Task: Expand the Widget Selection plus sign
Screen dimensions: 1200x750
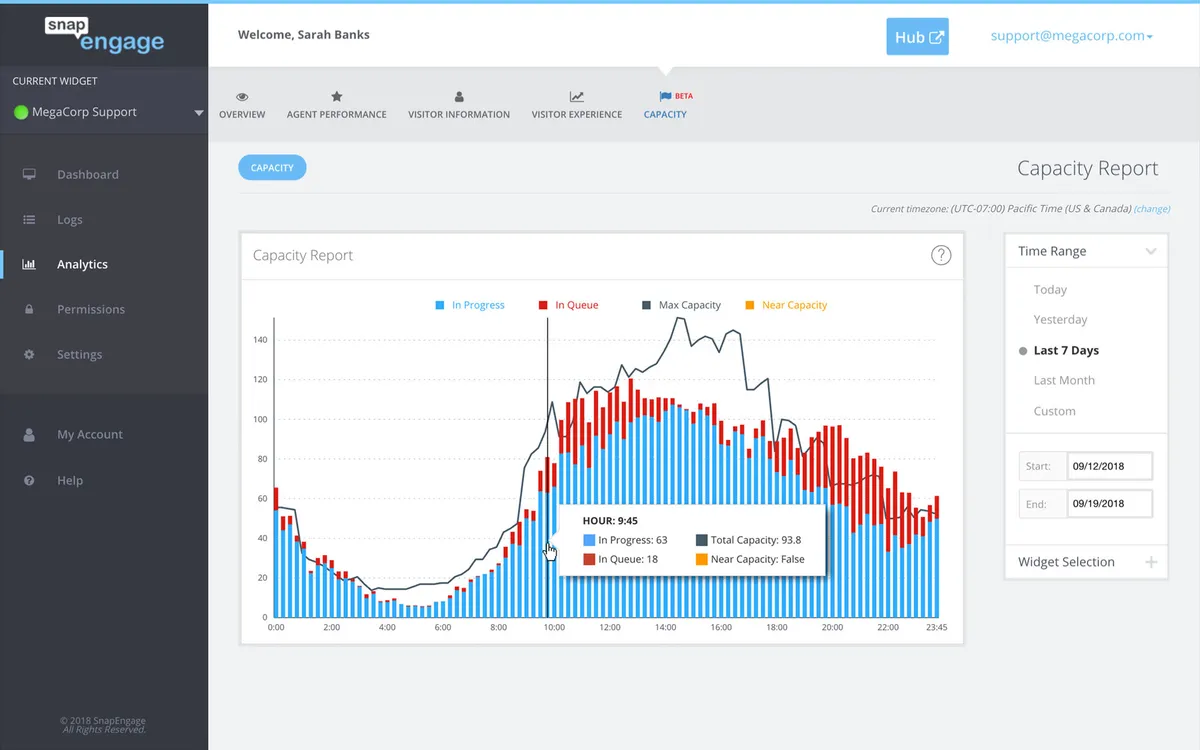Action: (1151, 562)
